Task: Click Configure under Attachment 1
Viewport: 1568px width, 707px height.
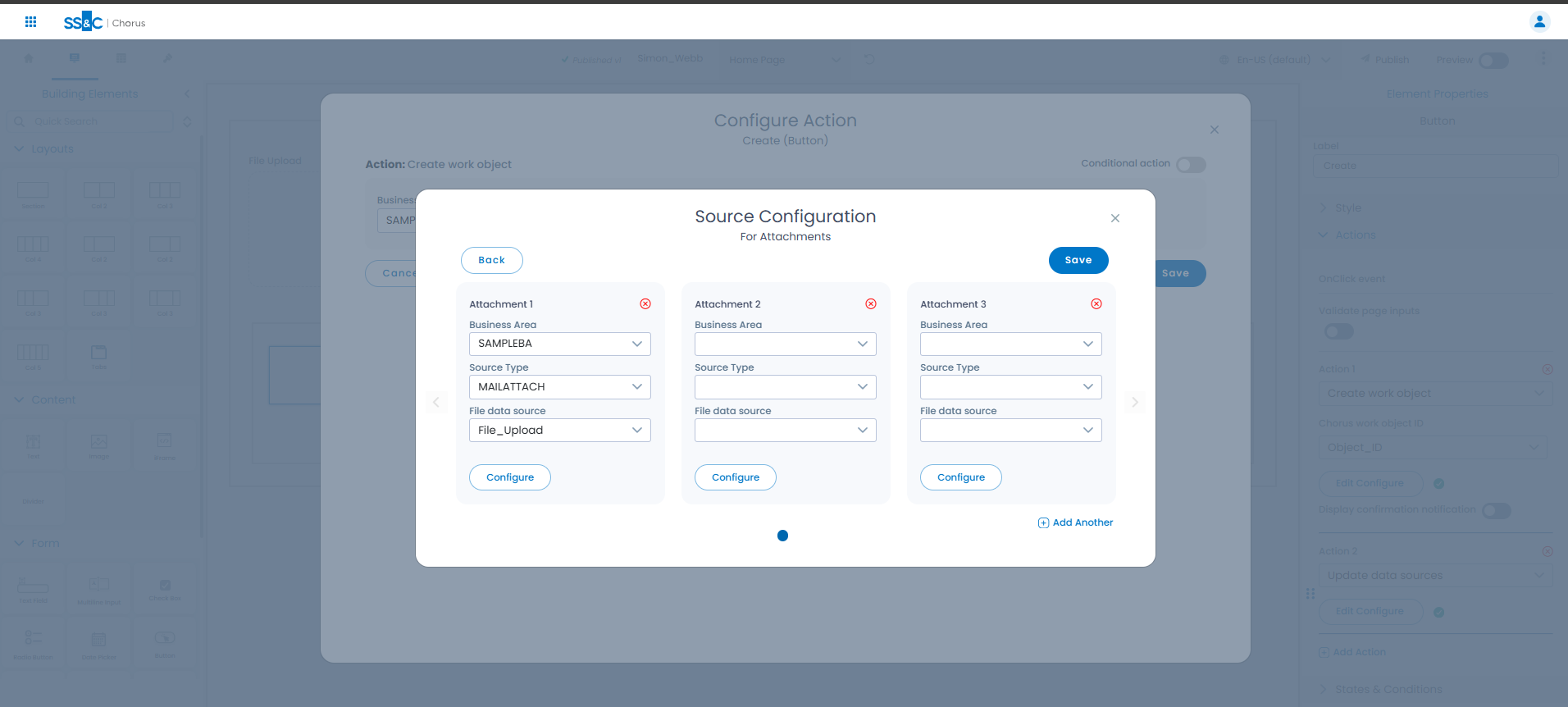Action: click(x=510, y=477)
